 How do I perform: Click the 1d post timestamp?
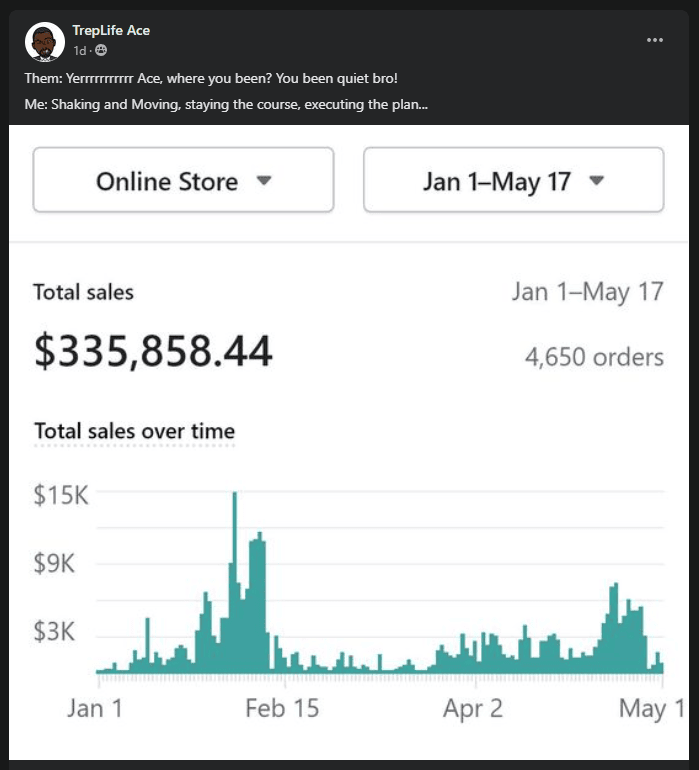(79, 51)
